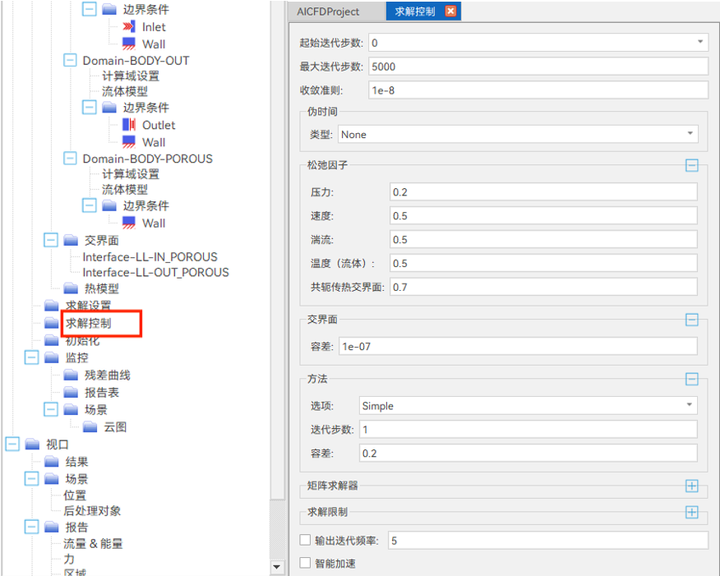The width and height of the screenshot is (720, 576).
Task: Select 流体模型 under Domain-BODY-POROUS
Action: click(124, 189)
